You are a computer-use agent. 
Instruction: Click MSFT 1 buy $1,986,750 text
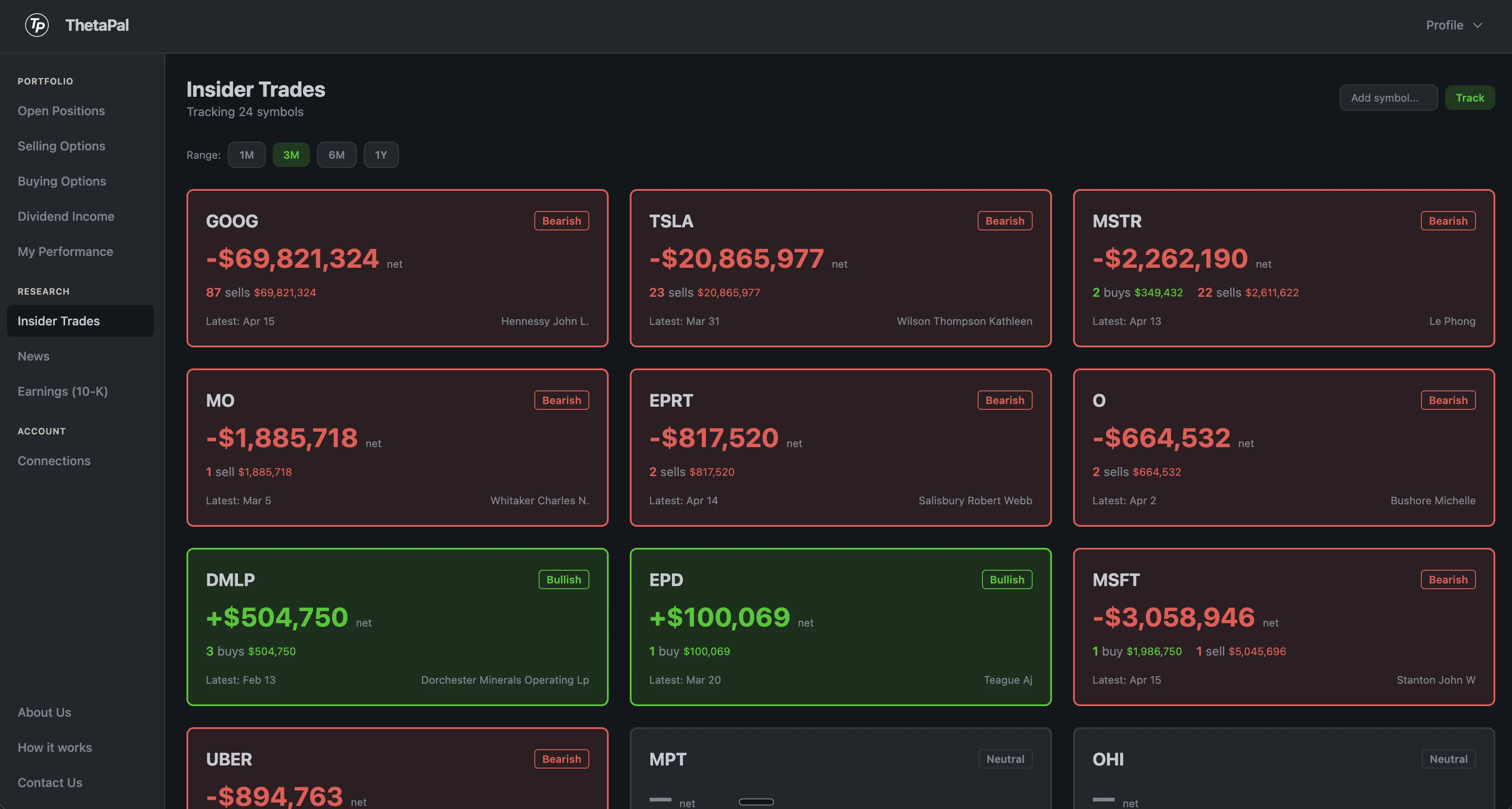click(1137, 652)
